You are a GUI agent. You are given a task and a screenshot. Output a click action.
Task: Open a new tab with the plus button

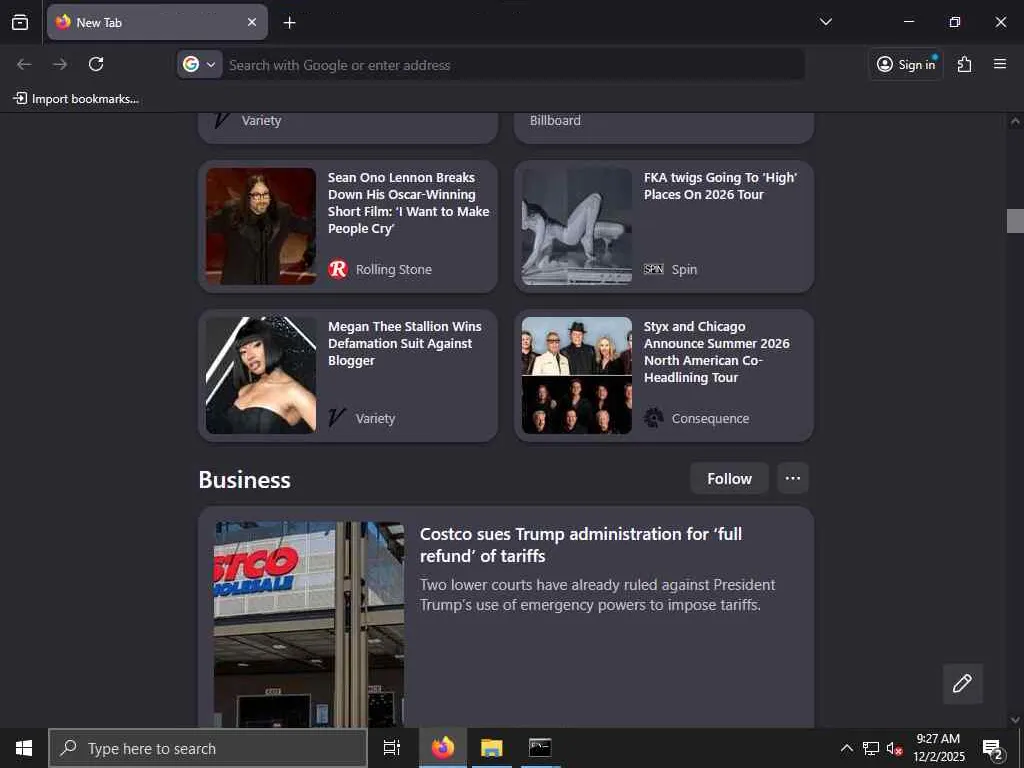[x=289, y=23]
